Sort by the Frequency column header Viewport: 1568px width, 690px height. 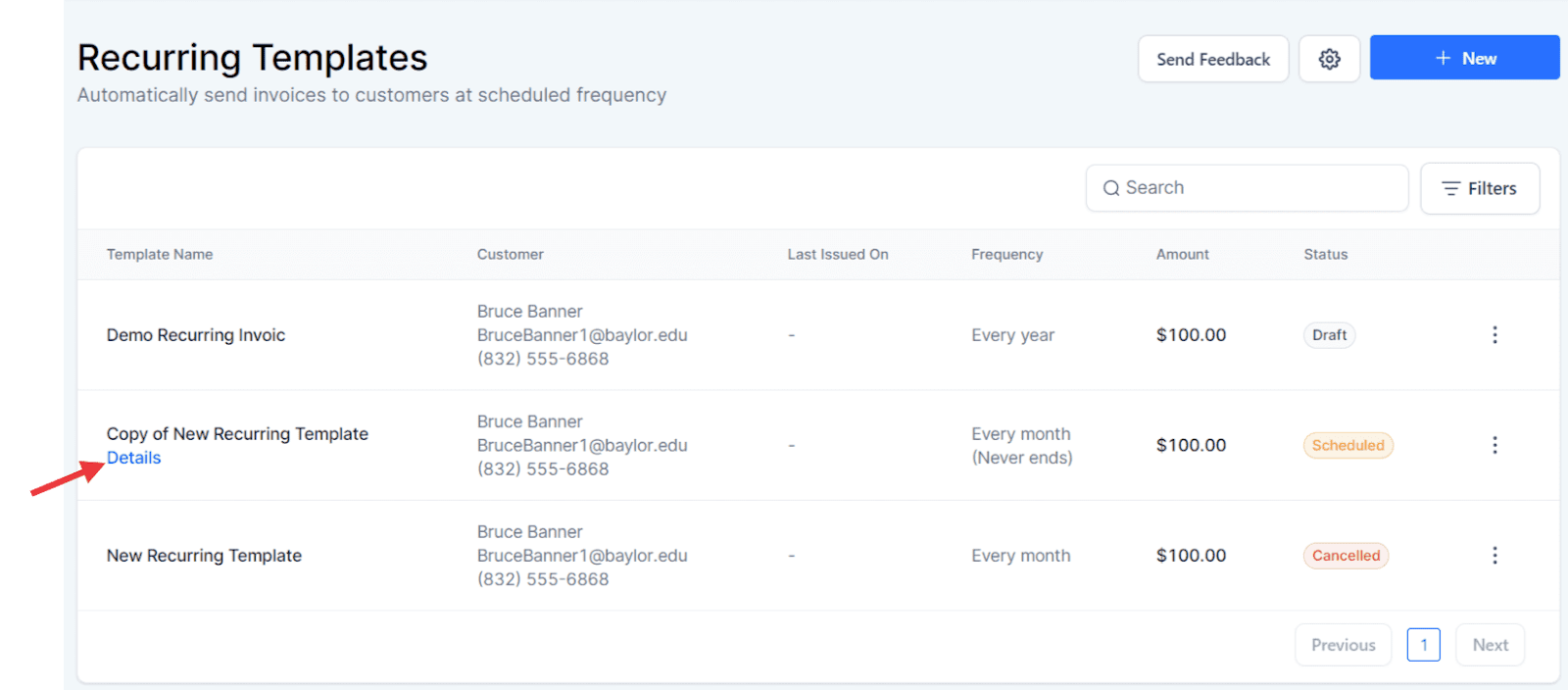(x=1005, y=254)
